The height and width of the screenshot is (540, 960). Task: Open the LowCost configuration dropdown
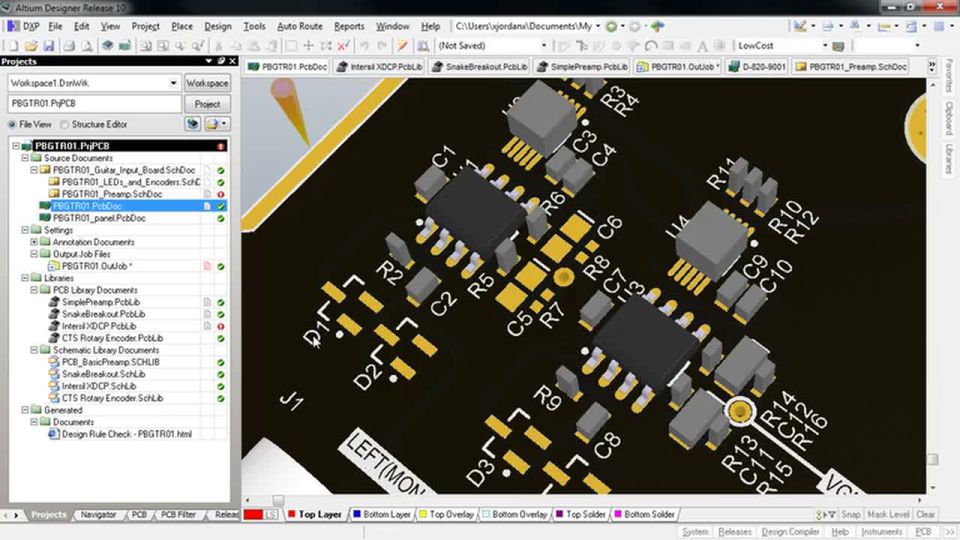click(x=825, y=46)
